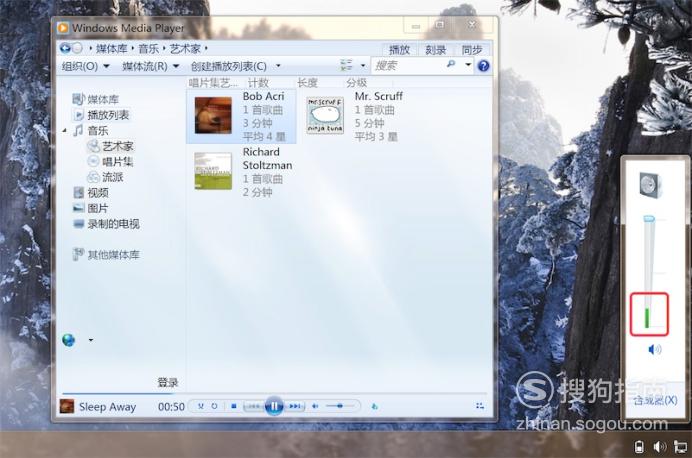Collapse the 音乐 tree node arrow

[64, 131]
